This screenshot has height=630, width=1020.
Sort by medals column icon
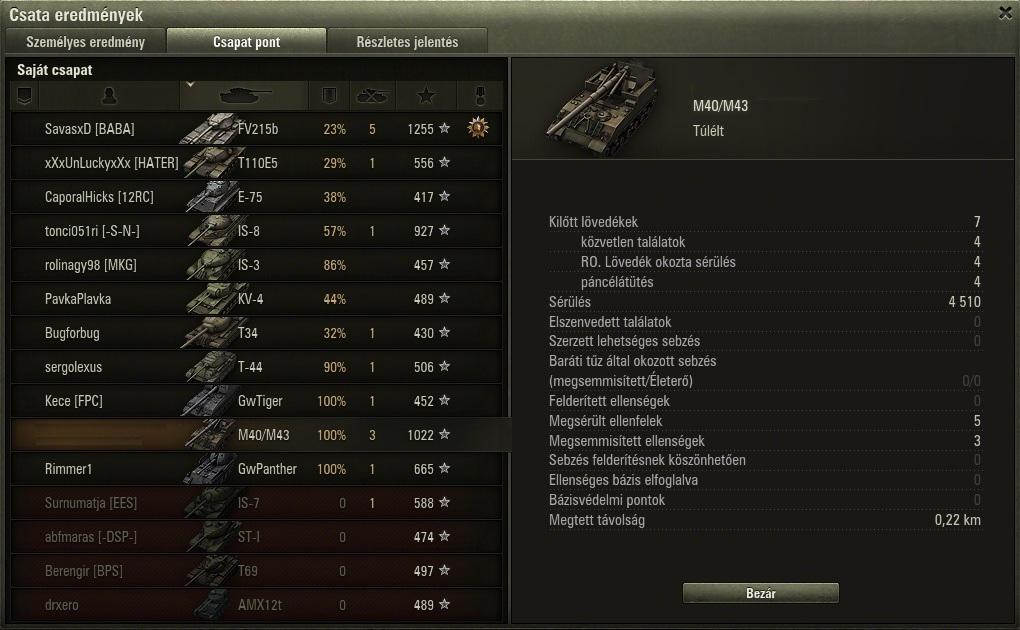coord(480,96)
